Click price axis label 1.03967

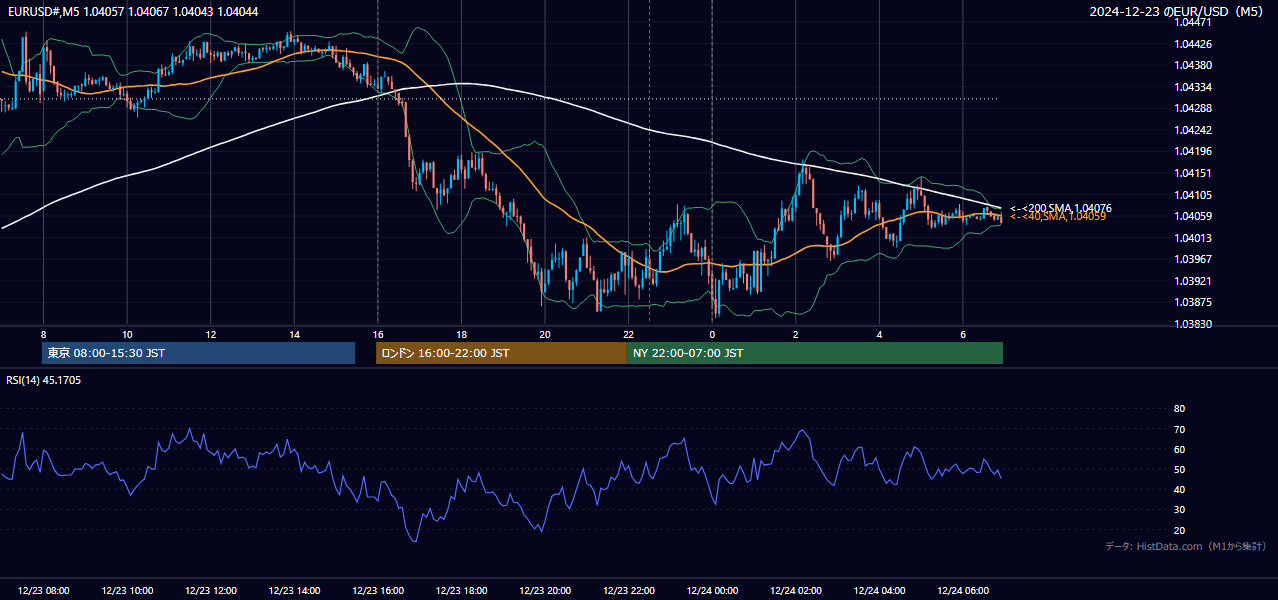[x=1193, y=259]
